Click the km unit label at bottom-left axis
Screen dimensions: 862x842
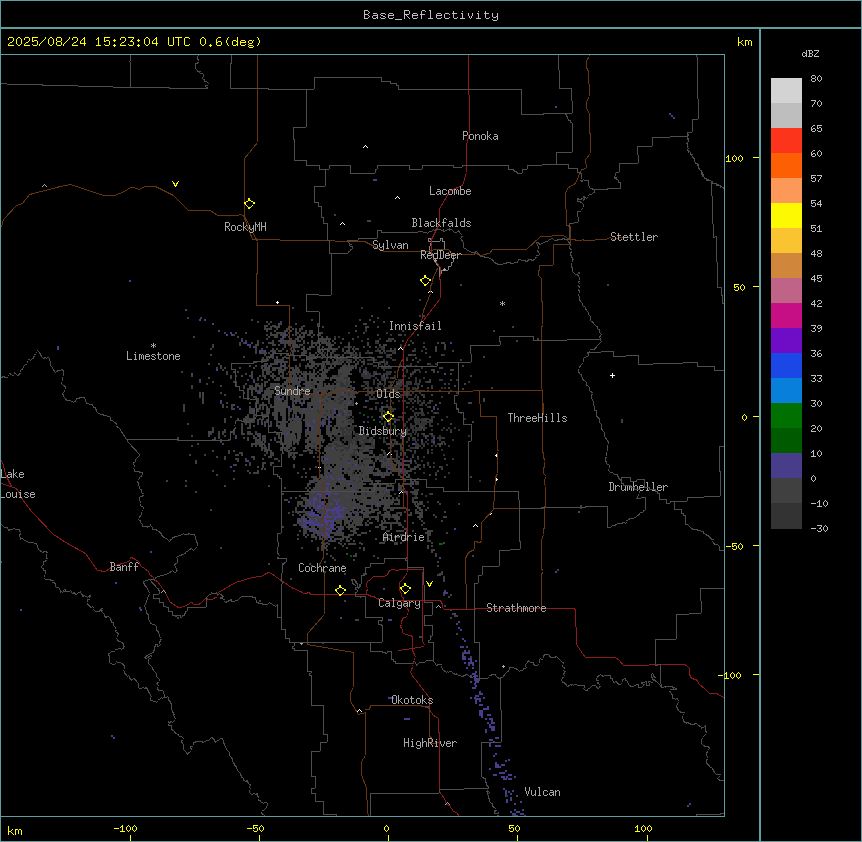pos(15,830)
